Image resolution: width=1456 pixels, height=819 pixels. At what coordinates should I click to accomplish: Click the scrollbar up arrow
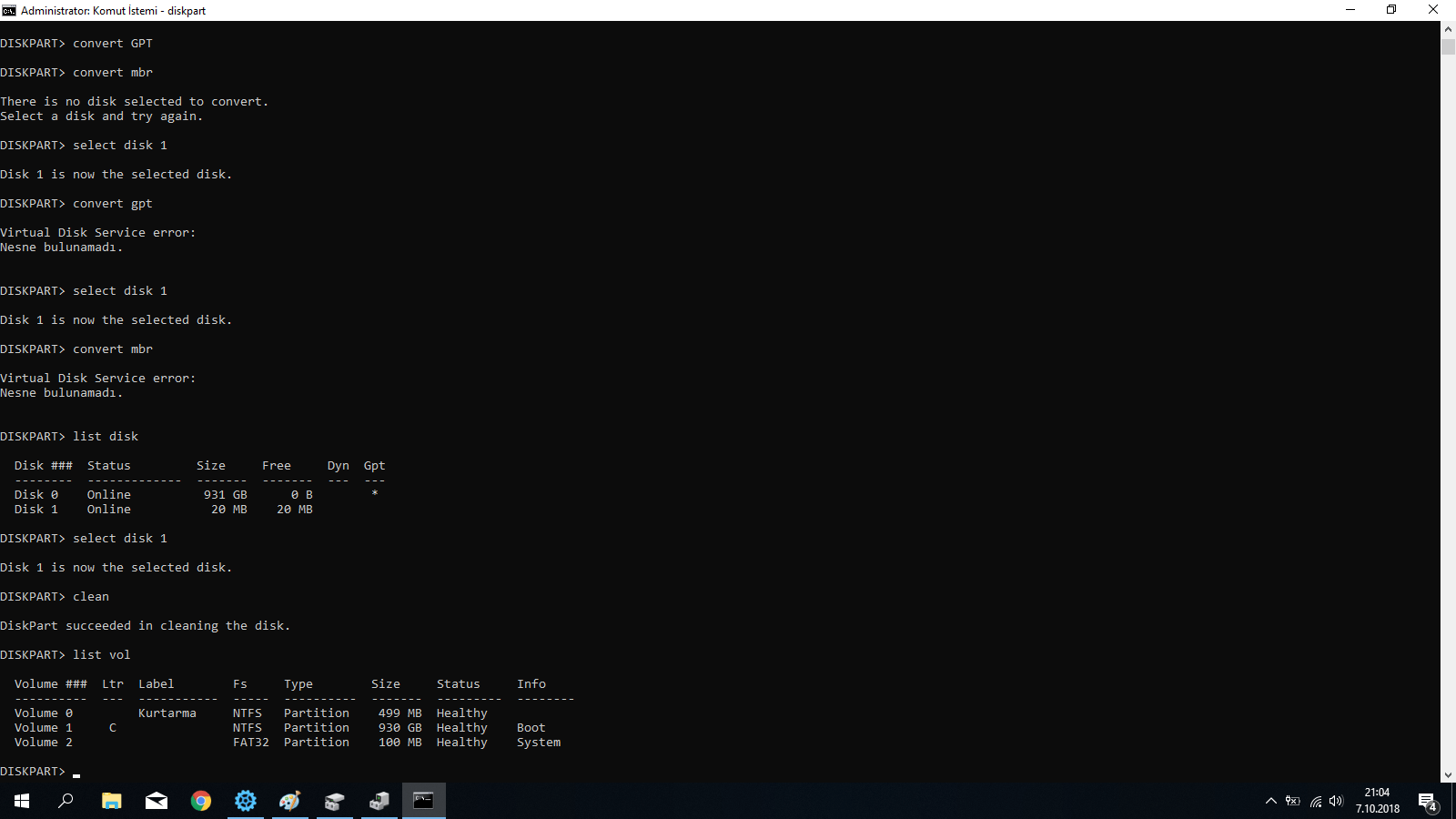click(1448, 28)
